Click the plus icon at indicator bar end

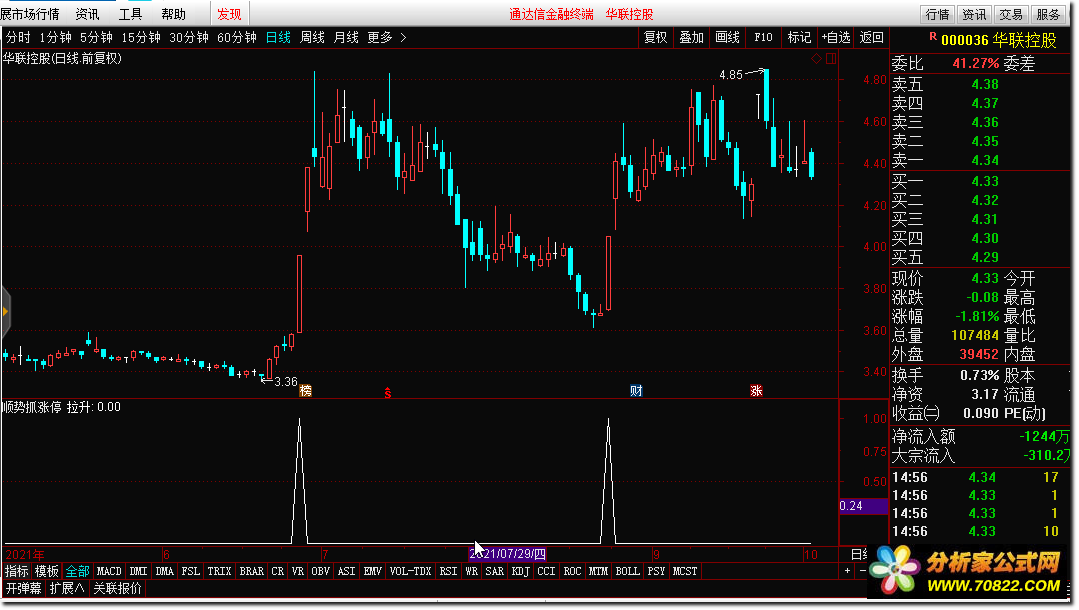point(847,571)
